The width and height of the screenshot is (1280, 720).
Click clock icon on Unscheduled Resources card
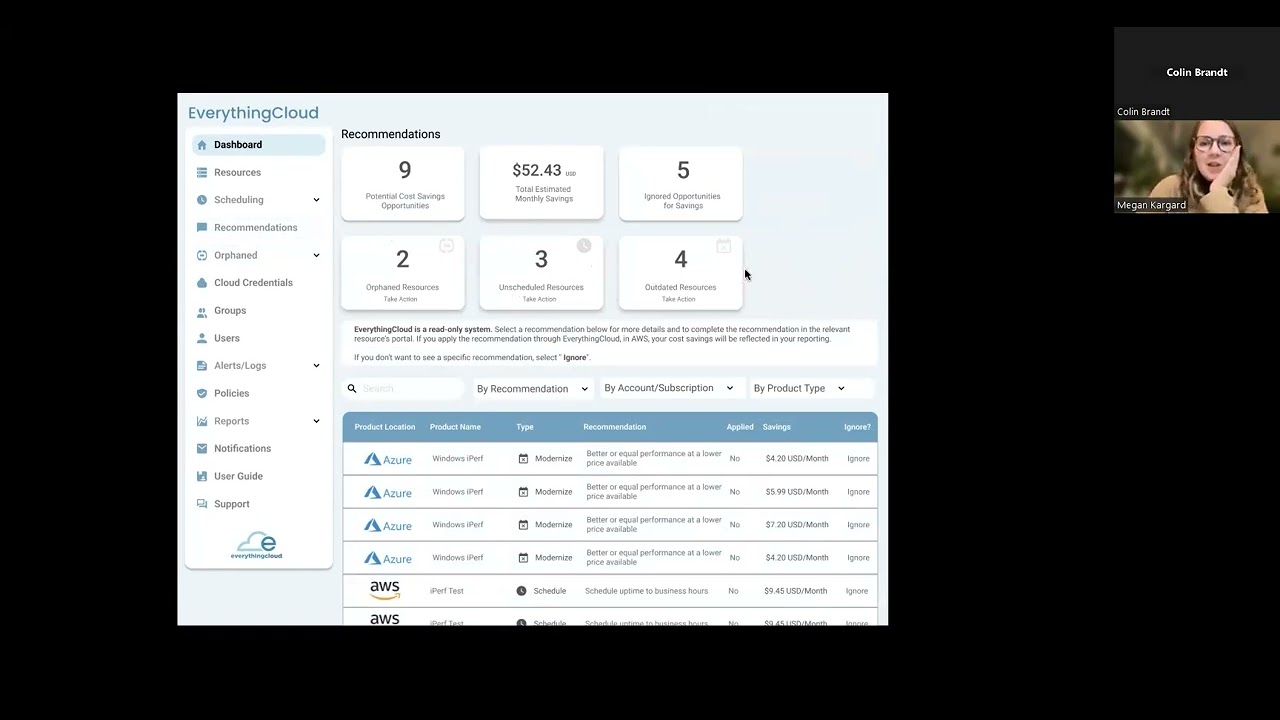584,246
